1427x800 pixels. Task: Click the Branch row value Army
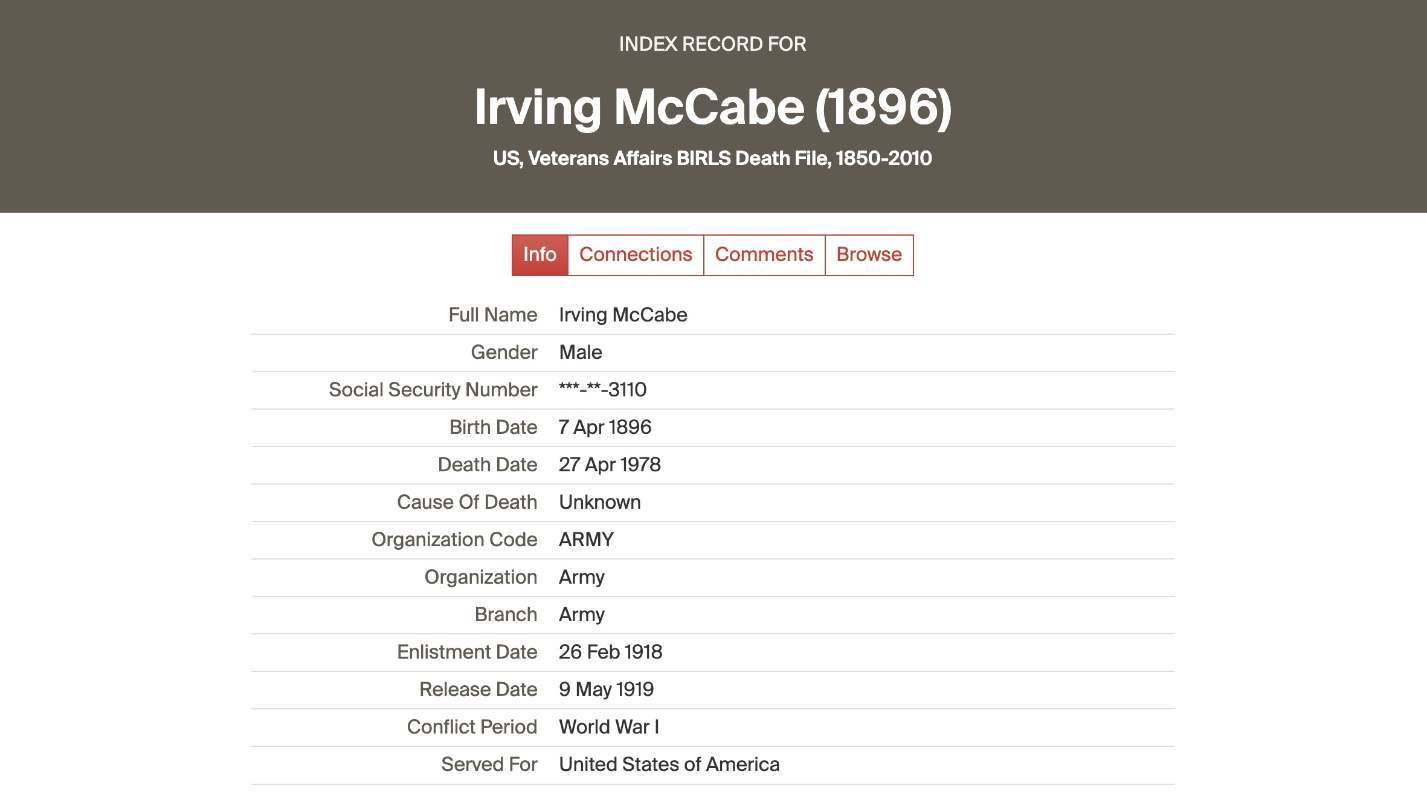[582, 615]
